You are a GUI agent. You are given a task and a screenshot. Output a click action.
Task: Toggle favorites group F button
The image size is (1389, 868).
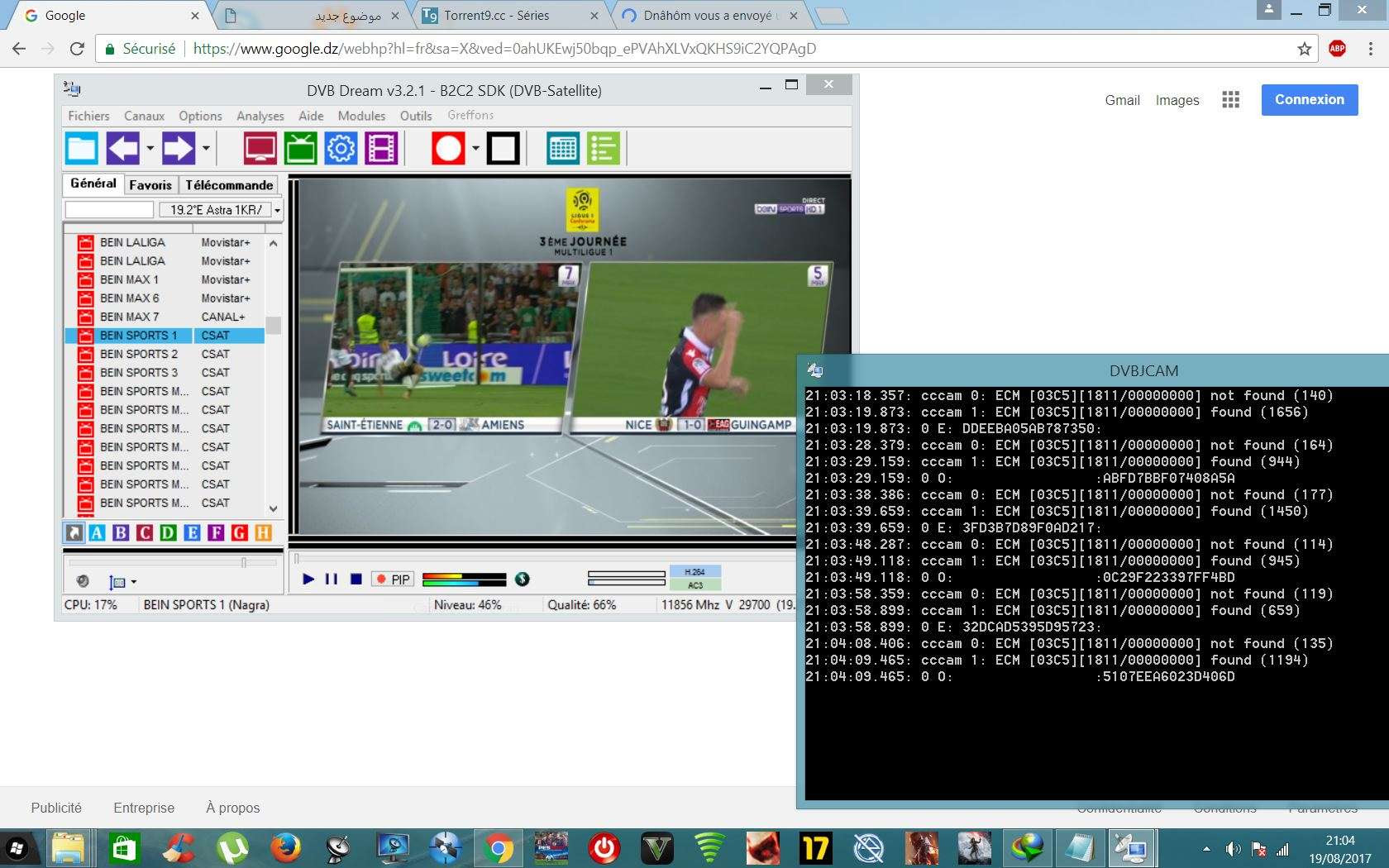(216, 532)
